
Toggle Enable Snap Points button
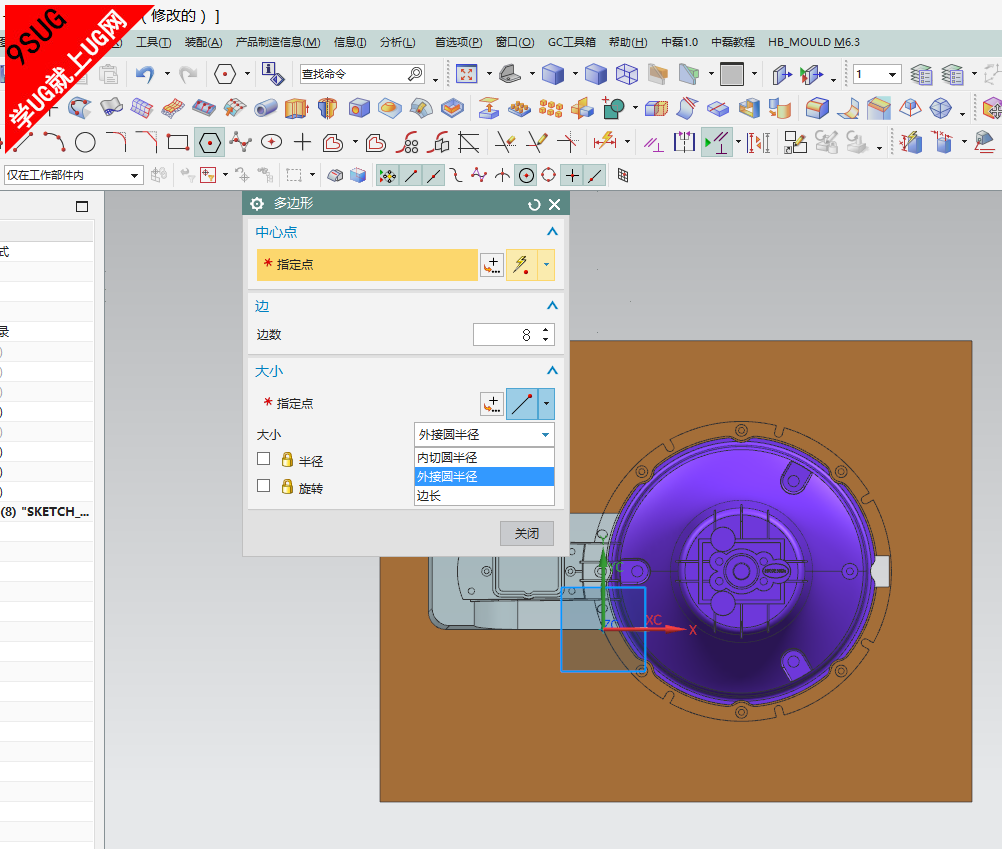[387, 176]
